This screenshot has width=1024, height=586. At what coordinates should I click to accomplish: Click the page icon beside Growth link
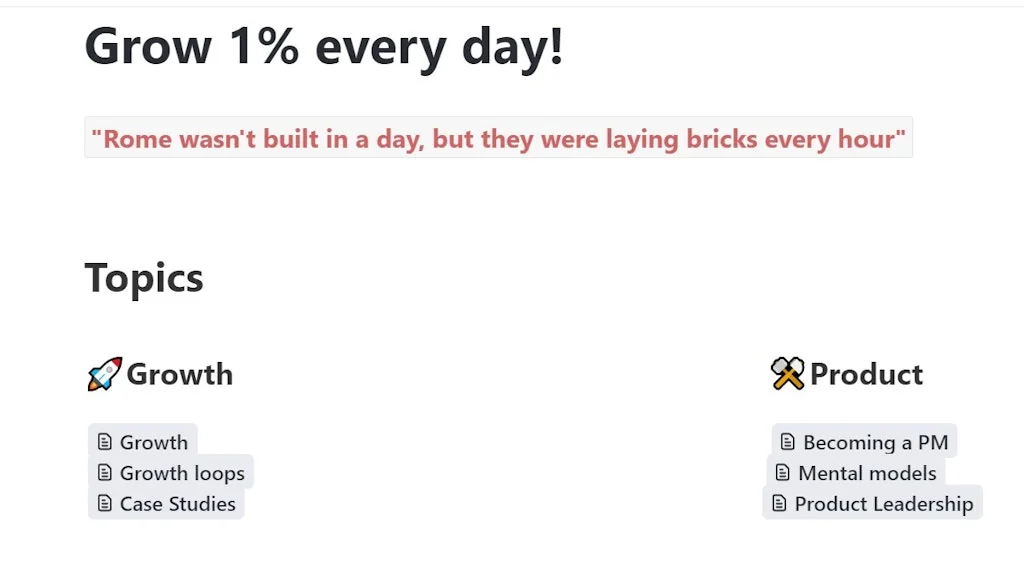(104, 442)
